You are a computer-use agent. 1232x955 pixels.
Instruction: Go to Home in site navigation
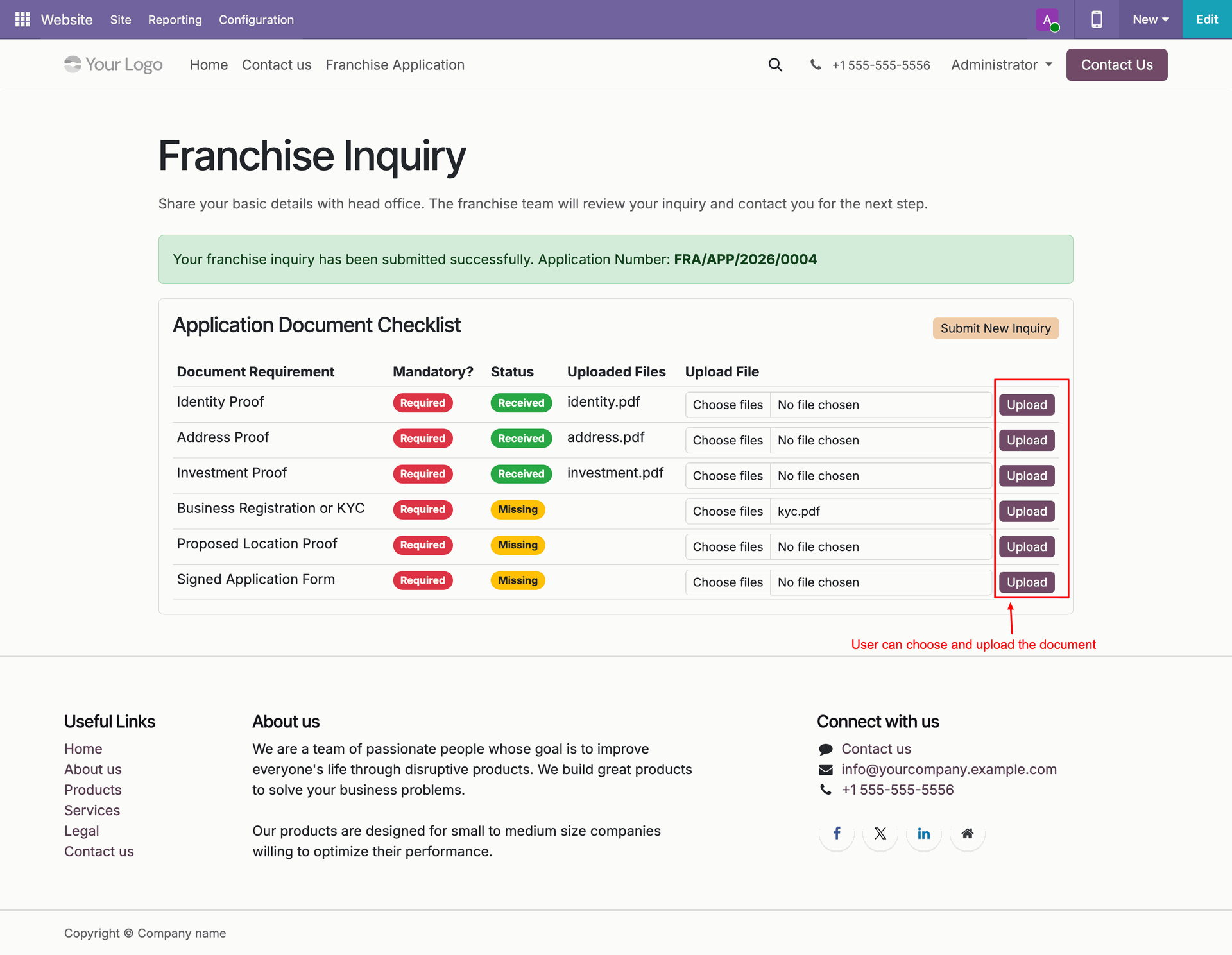pos(209,65)
